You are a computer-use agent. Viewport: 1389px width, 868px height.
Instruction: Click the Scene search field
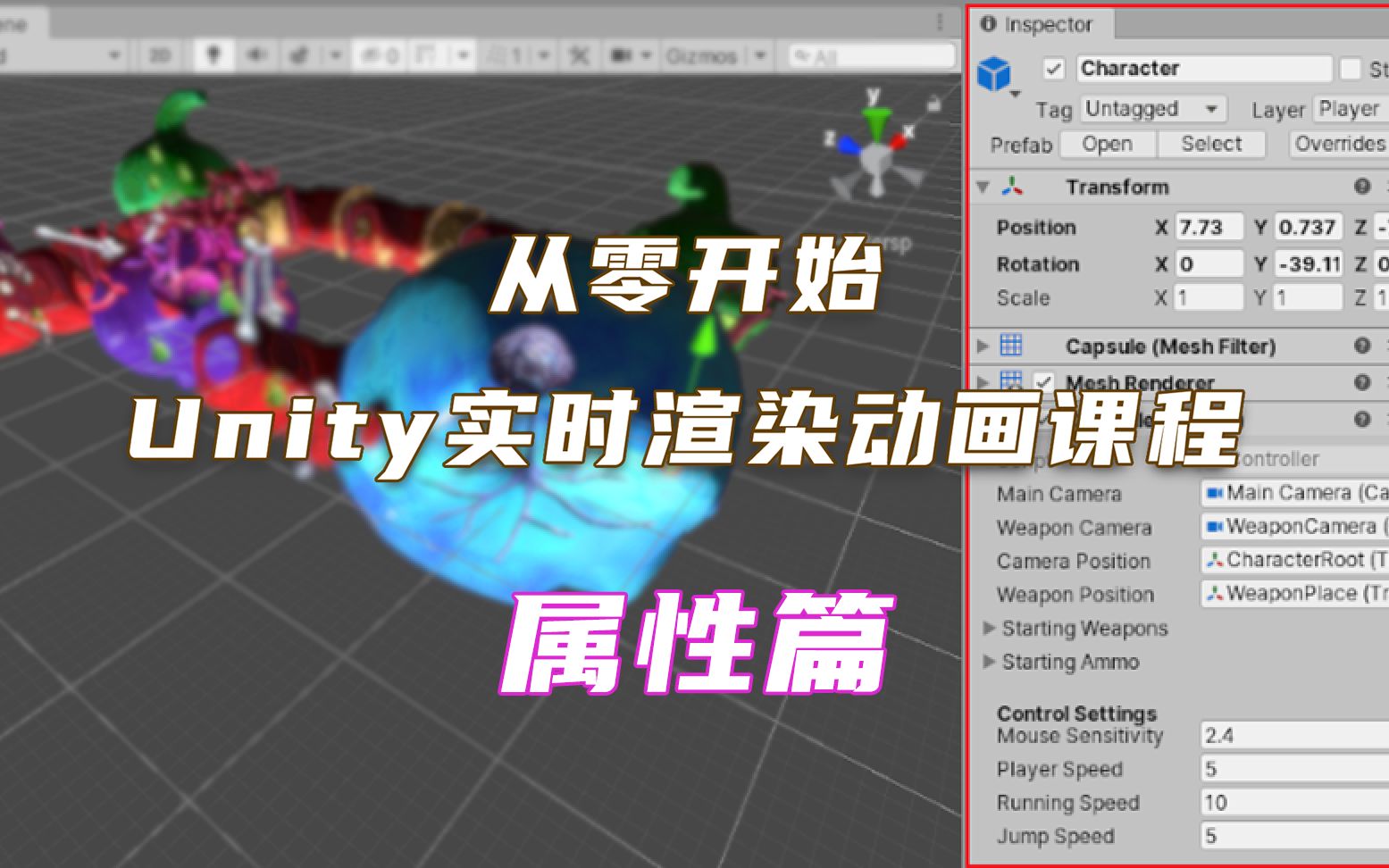point(872,56)
